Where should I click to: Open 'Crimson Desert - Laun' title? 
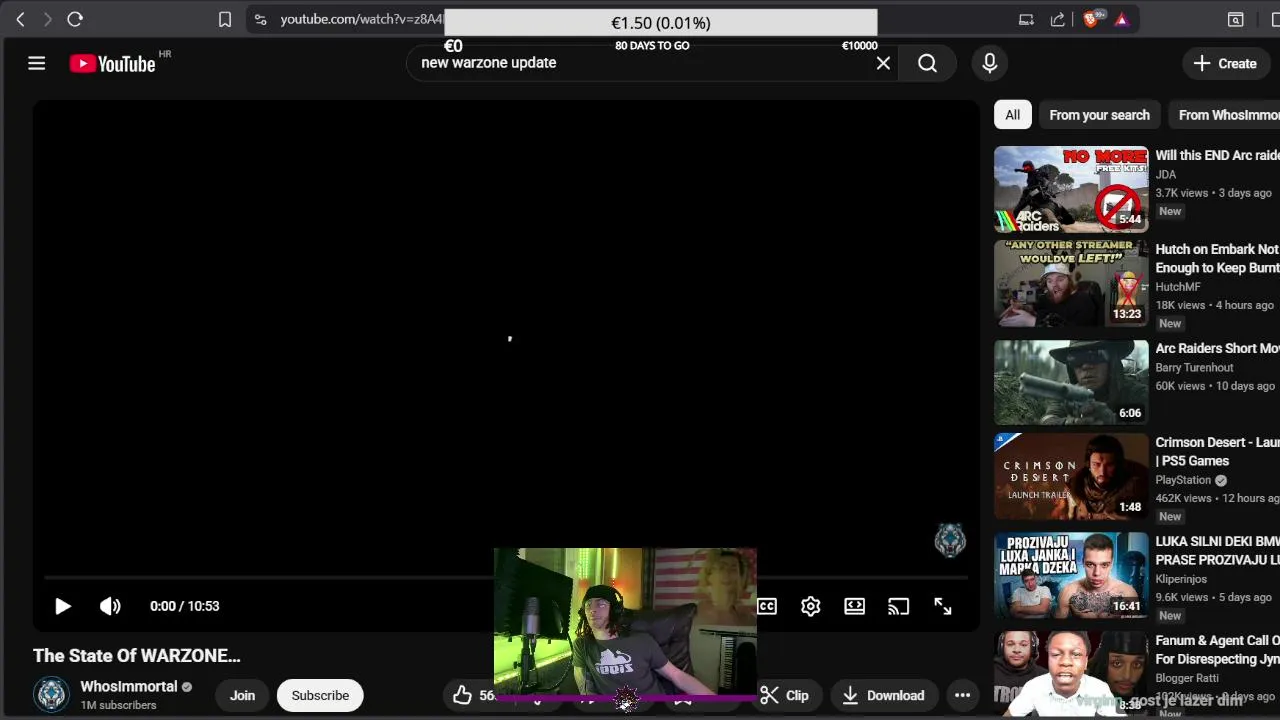1217,451
